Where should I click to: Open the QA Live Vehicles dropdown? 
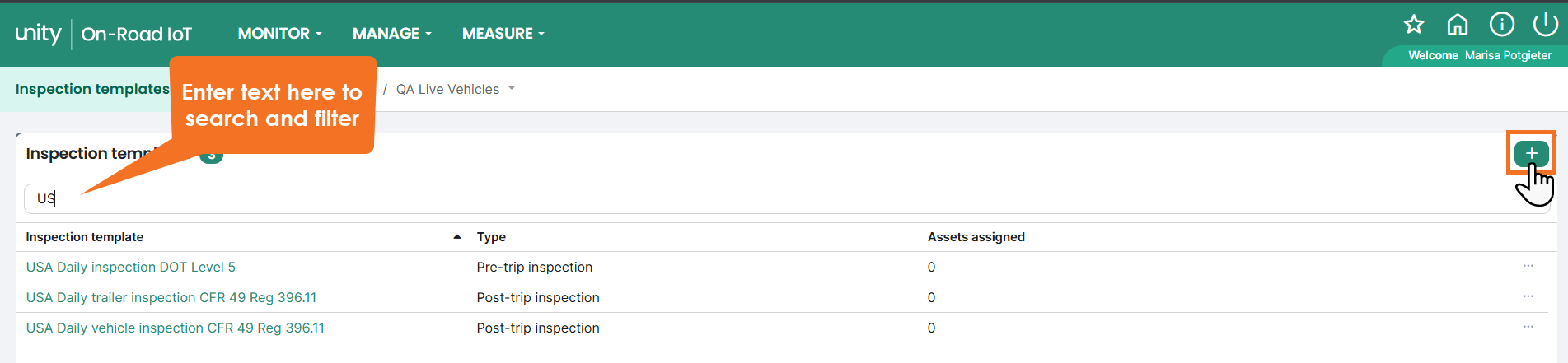tap(455, 89)
